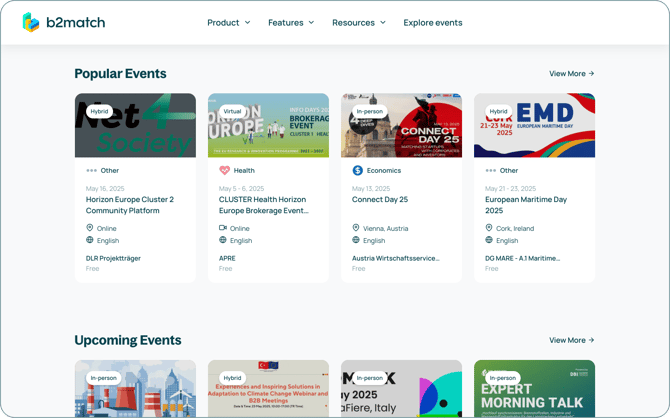This screenshot has width=670, height=418.
Task: Select the DLR Projektträger organizer text
Action: (113, 258)
